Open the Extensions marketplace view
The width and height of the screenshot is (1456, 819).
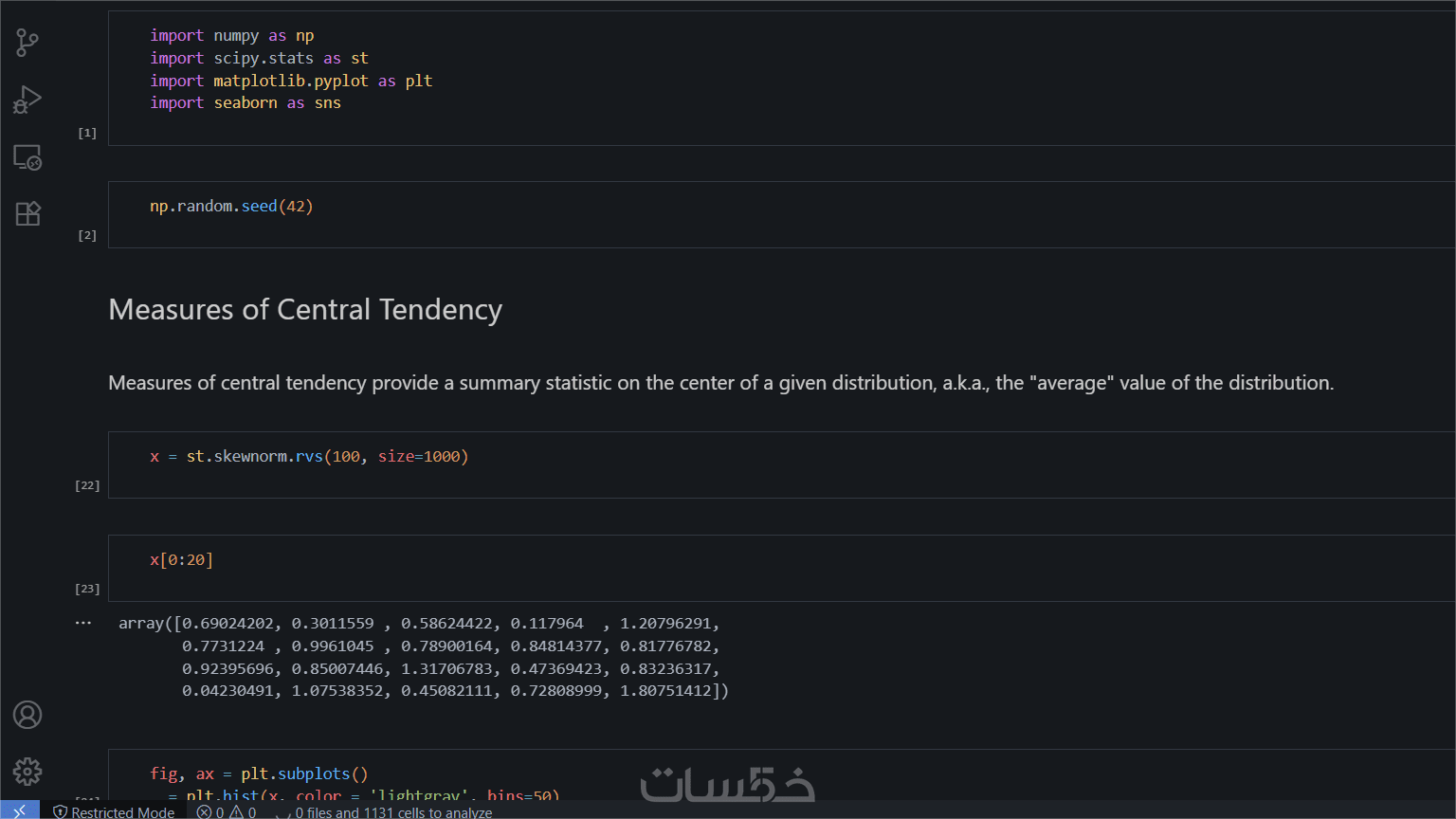coord(27,214)
